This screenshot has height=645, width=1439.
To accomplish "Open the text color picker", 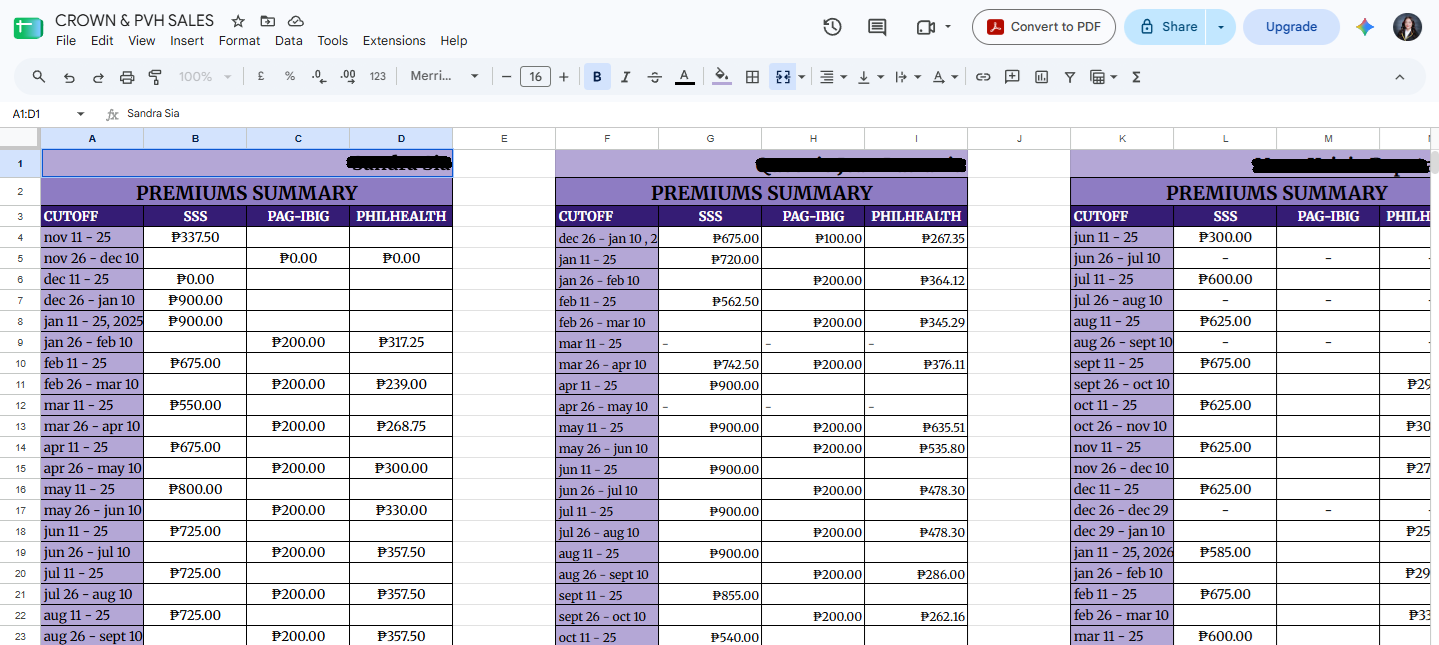I will pyautogui.click(x=684, y=77).
